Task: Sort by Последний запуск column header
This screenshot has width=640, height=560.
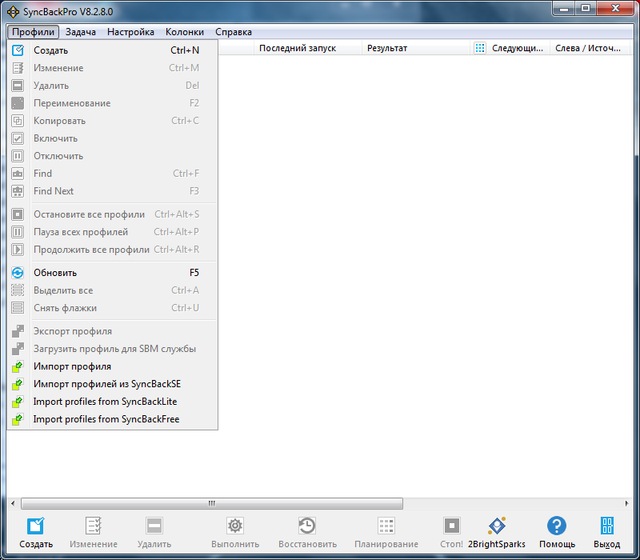Action: (297, 48)
